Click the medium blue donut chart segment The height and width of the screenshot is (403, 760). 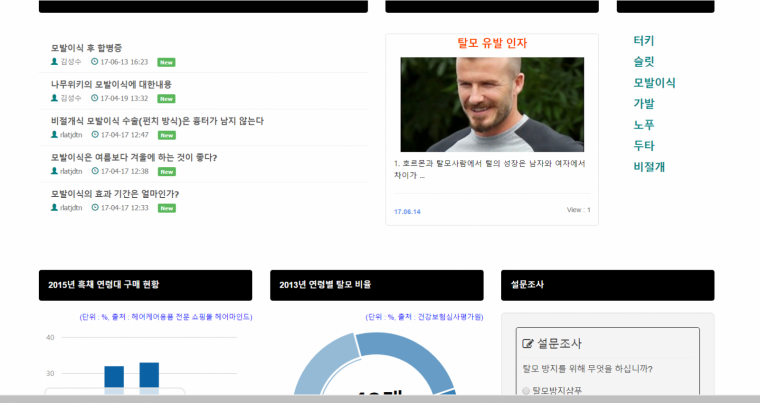point(410,356)
